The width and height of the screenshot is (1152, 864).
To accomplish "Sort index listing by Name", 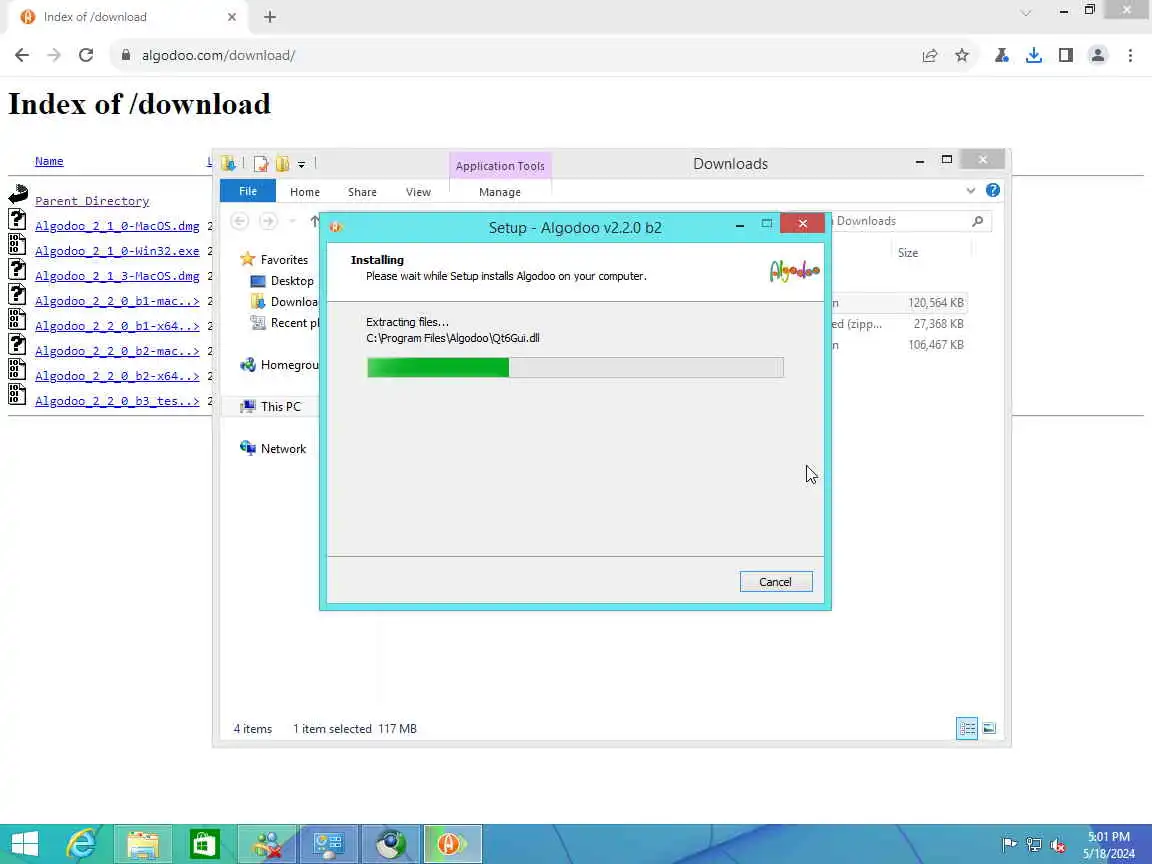I will [49, 161].
